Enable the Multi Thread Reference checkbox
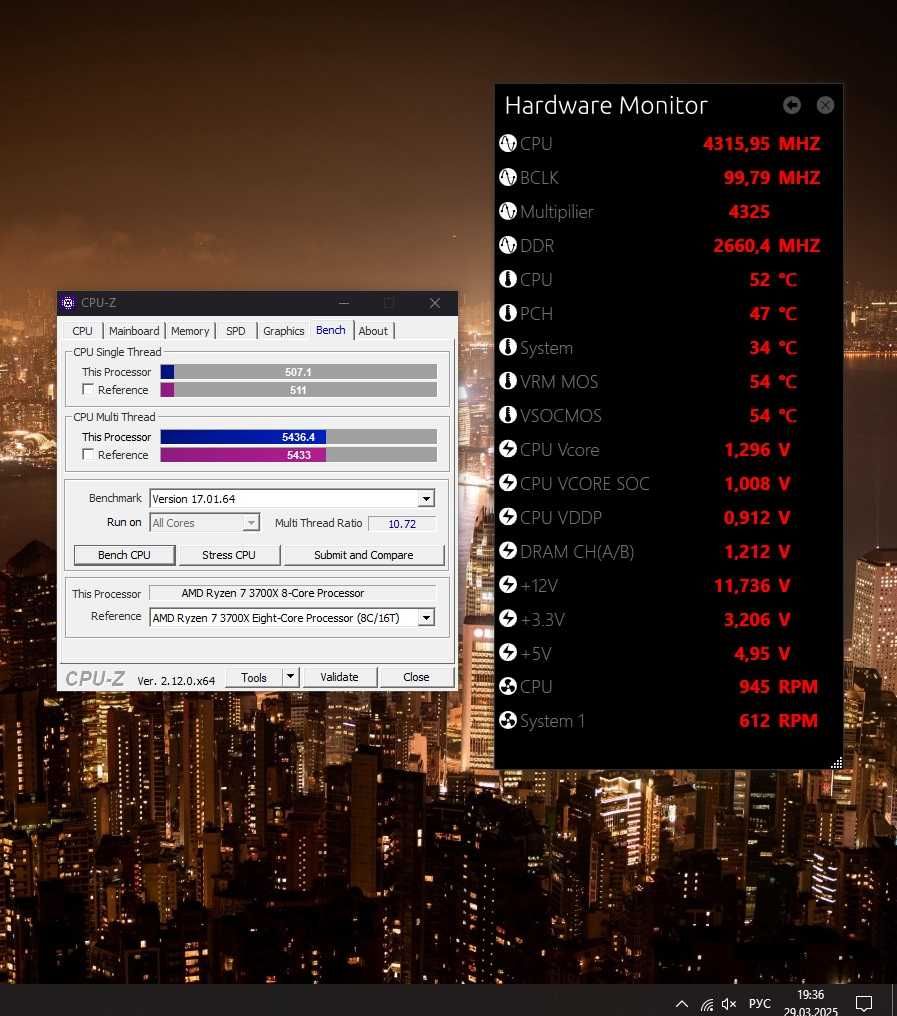 (88, 454)
